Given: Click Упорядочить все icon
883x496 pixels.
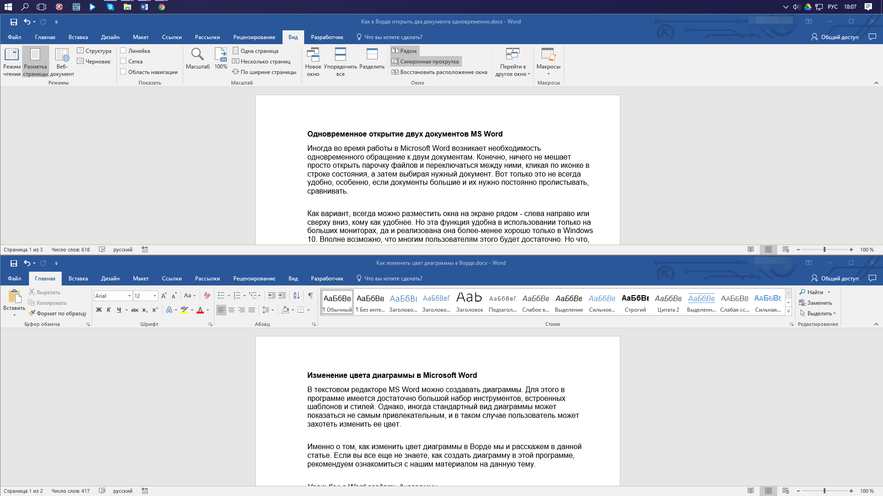Looking at the screenshot, I should click(341, 60).
